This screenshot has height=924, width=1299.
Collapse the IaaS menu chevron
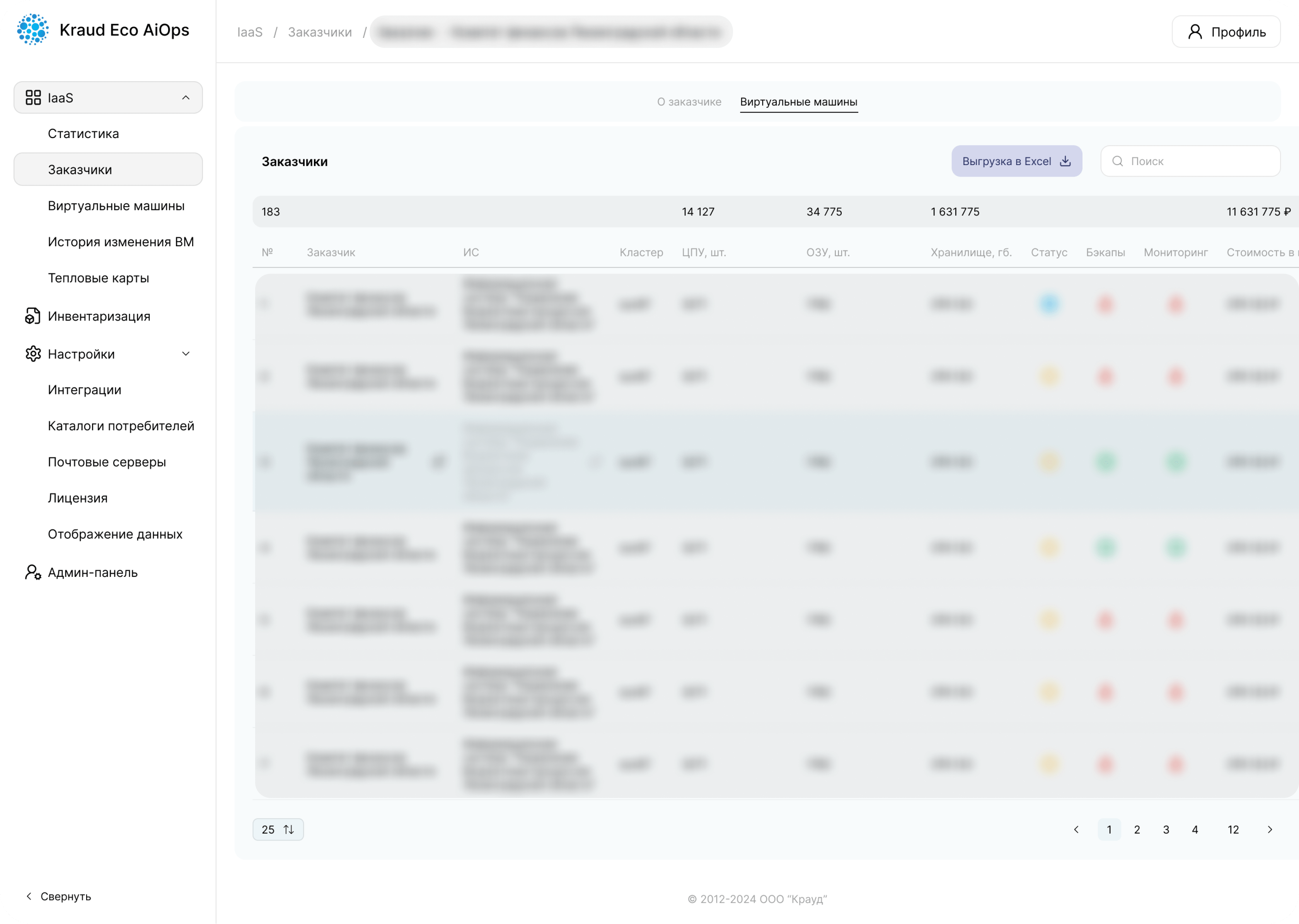coord(186,97)
